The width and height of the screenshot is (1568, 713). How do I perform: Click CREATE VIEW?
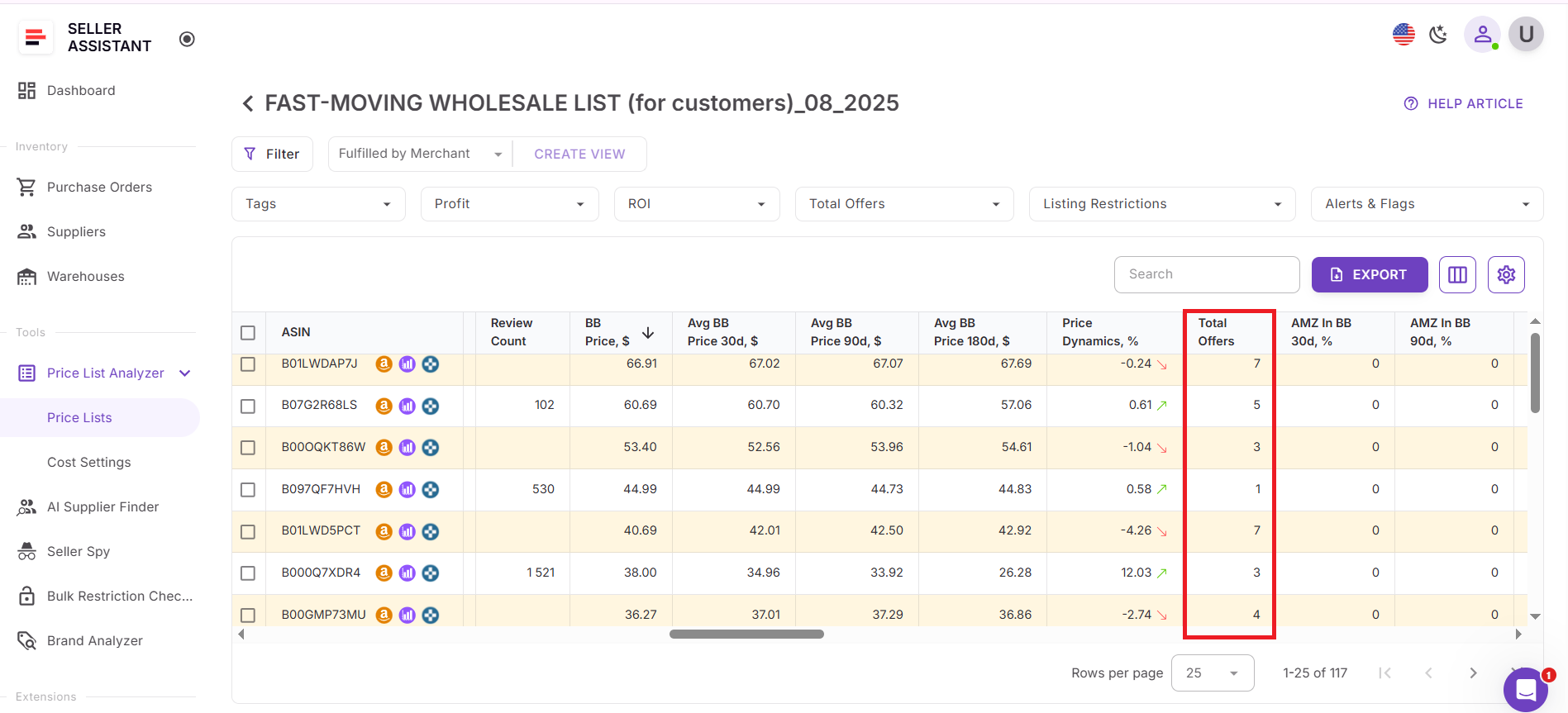[579, 154]
